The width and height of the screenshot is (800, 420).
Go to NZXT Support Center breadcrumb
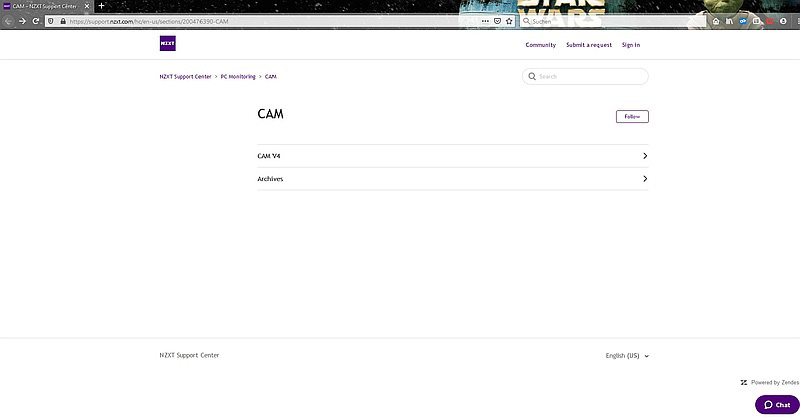(x=185, y=77)
